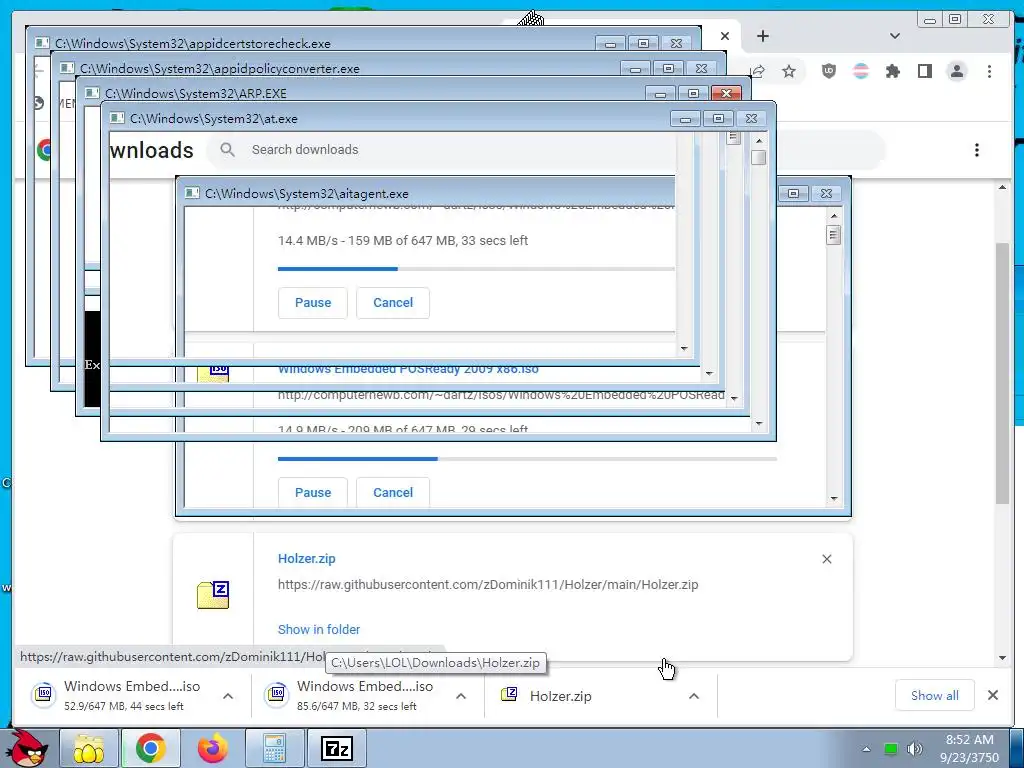Close the current Chrome tab
The height and width of the screenshot is (768, 1024).
[725, 36]
